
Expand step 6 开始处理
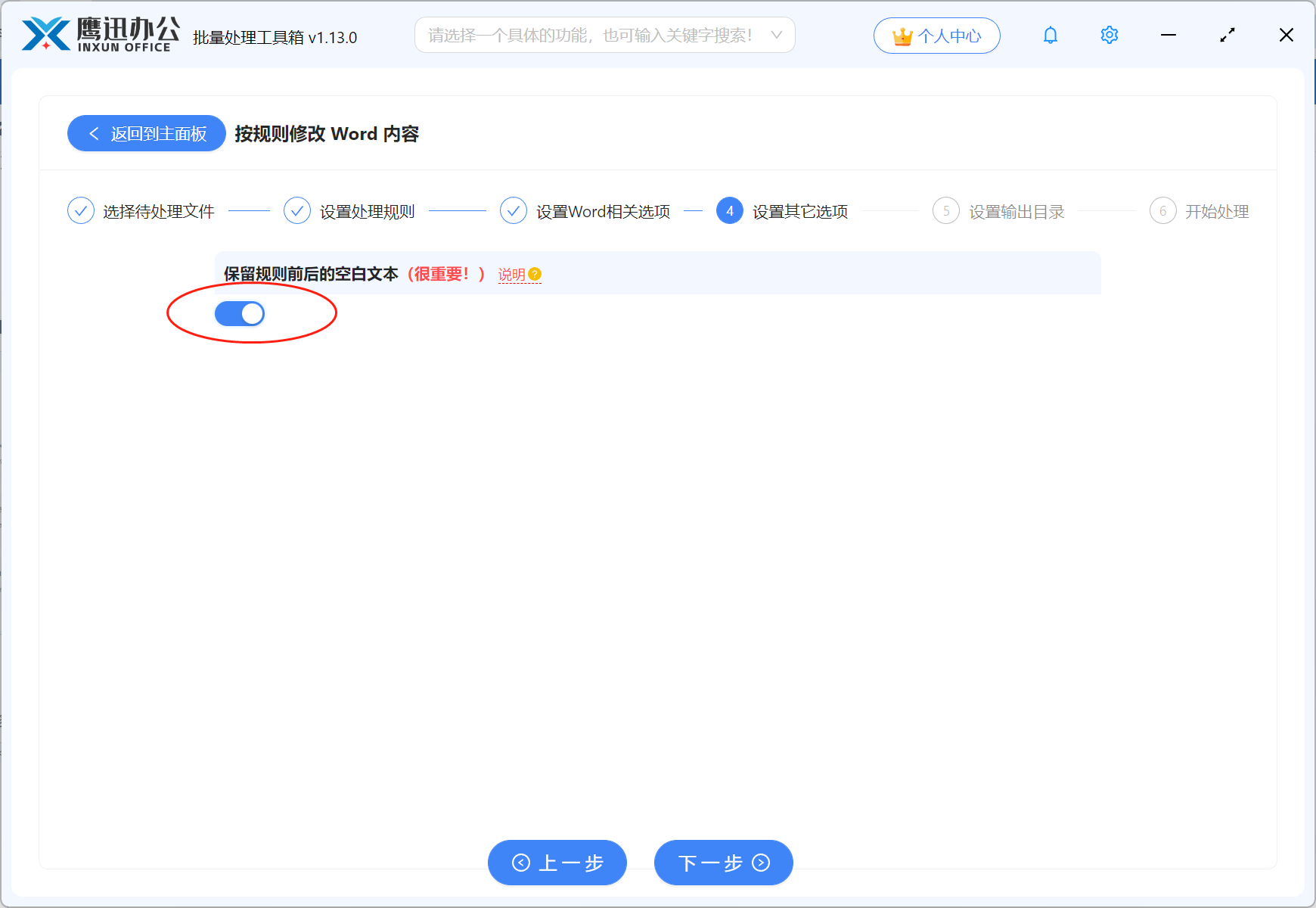pyautogui.click(x=1162, y=210)
